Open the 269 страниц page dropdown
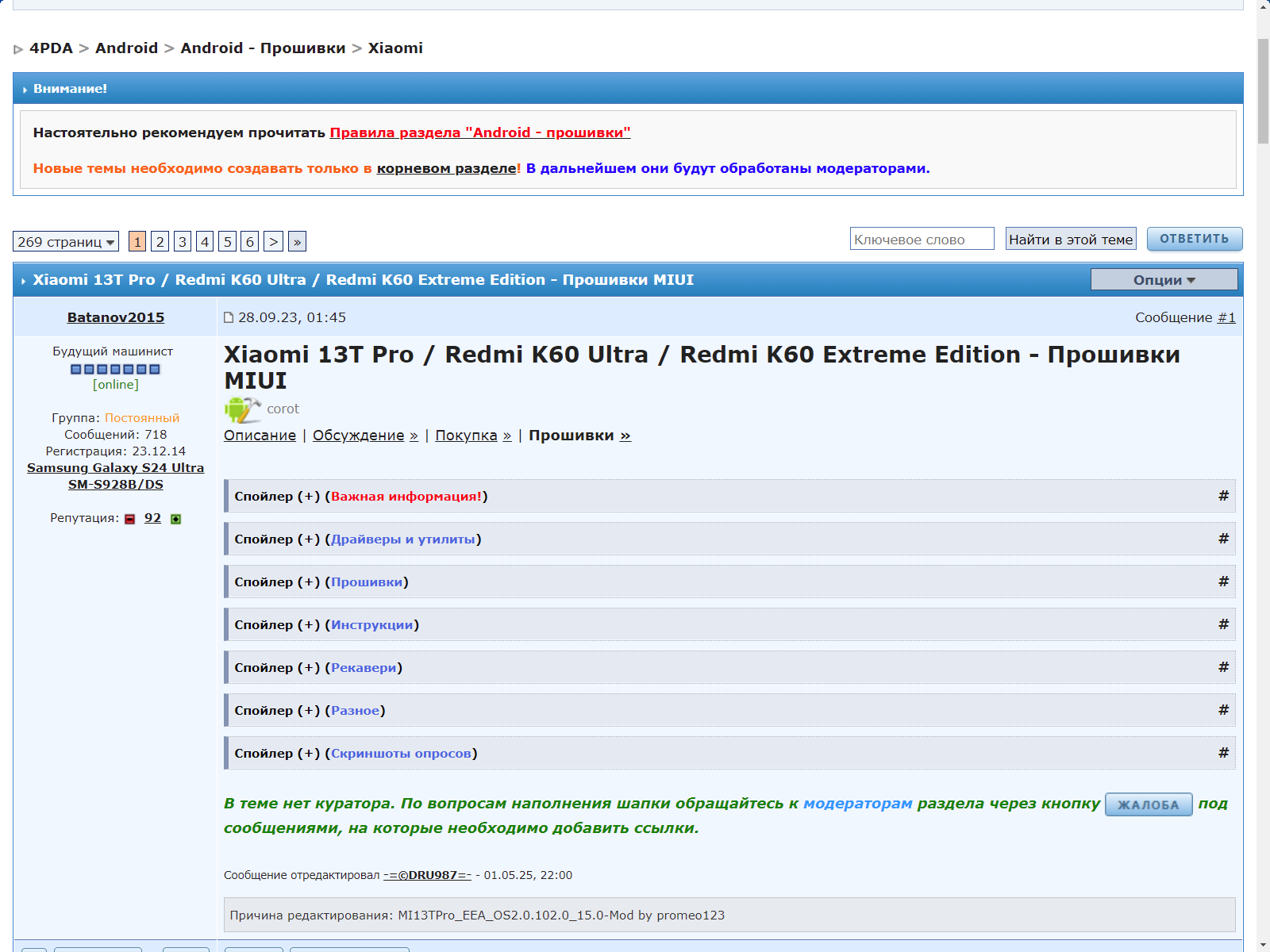This screenshot has width=1270, height=952. pyautogui.click(x=66, y=242)
